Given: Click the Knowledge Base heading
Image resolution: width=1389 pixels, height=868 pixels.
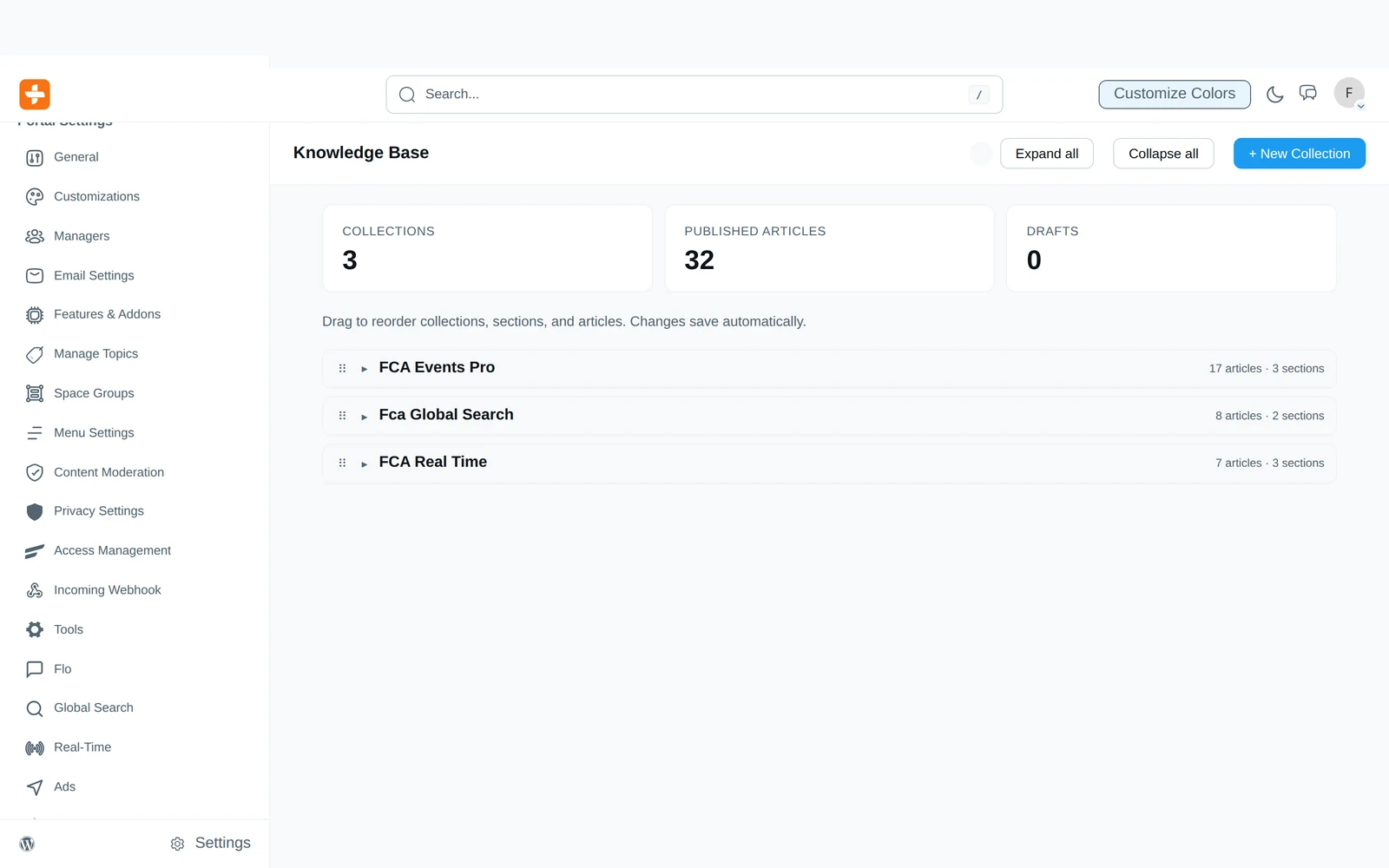Looking at the screenshot, I should pos(361,153).
